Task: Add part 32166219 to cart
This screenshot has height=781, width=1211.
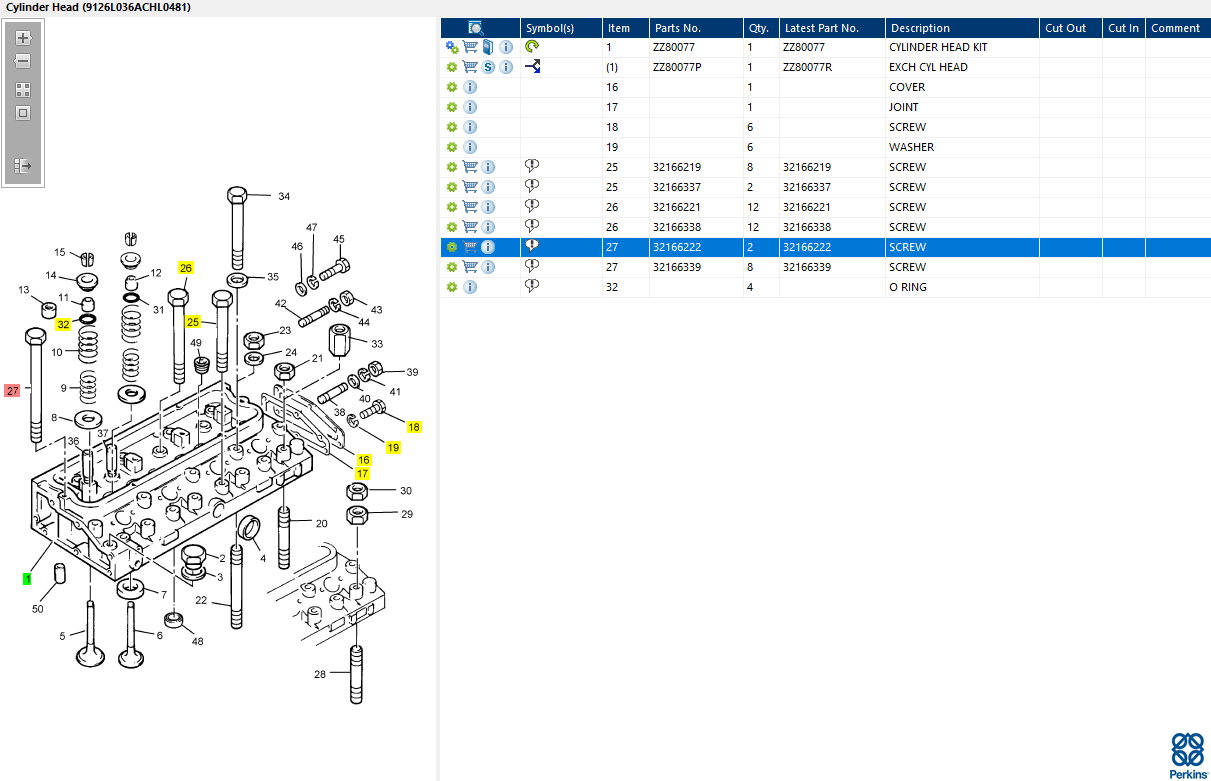Action: coord(470,167)
